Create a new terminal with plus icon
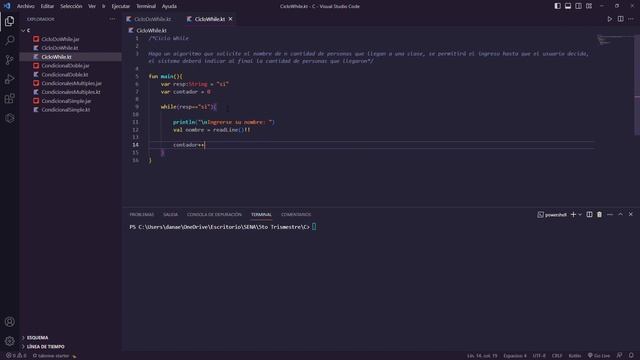This screenshot has height=360, width=640. (x=573, y=214)
